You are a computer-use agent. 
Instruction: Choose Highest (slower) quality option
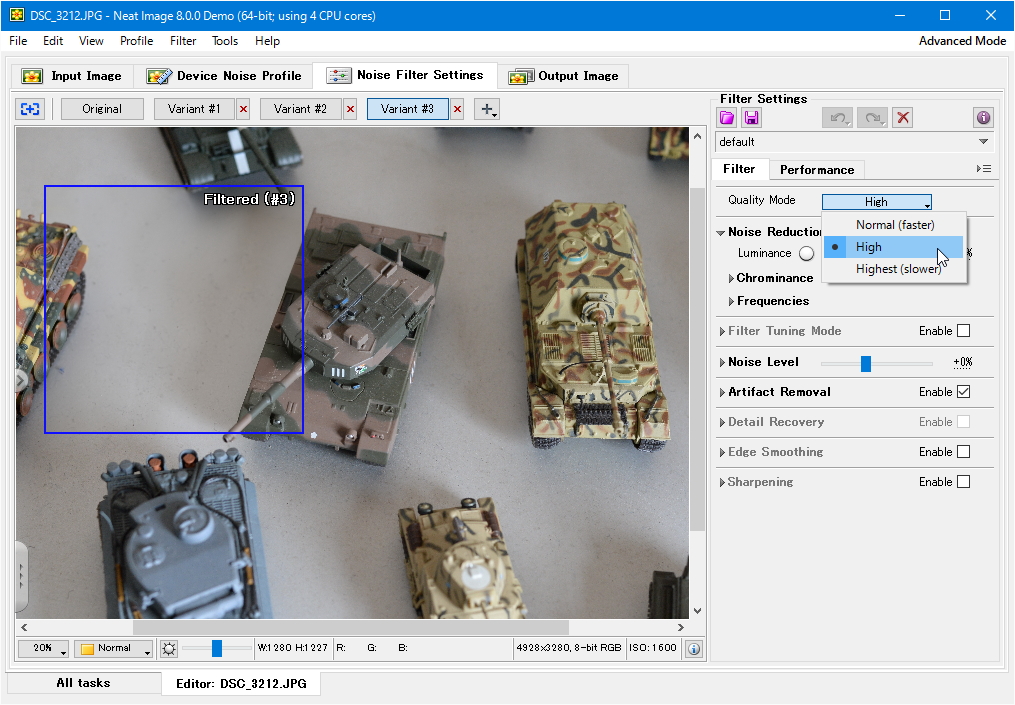pos(894,269)
